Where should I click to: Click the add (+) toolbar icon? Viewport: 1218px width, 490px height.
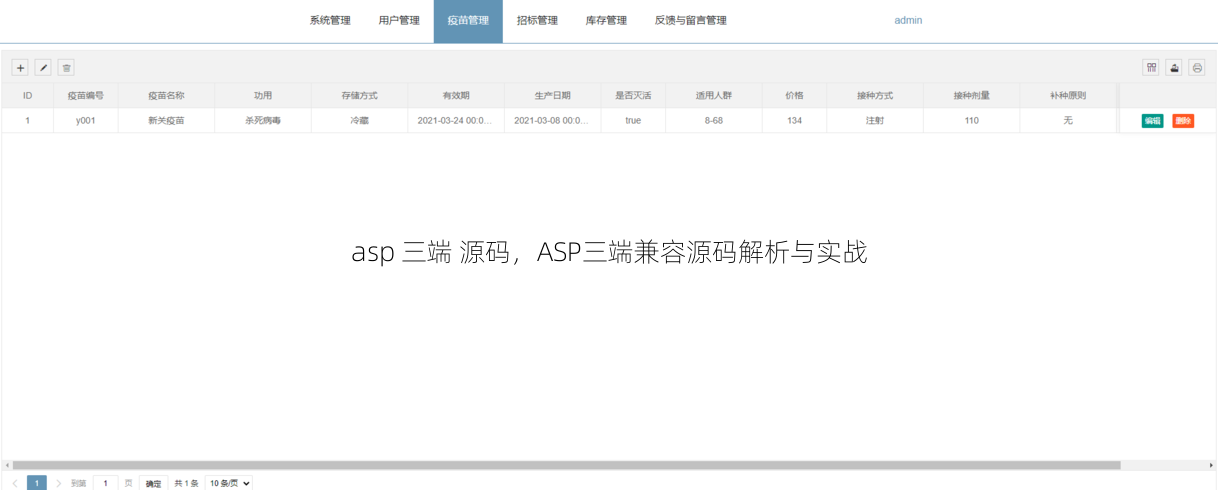pos(20,68)
